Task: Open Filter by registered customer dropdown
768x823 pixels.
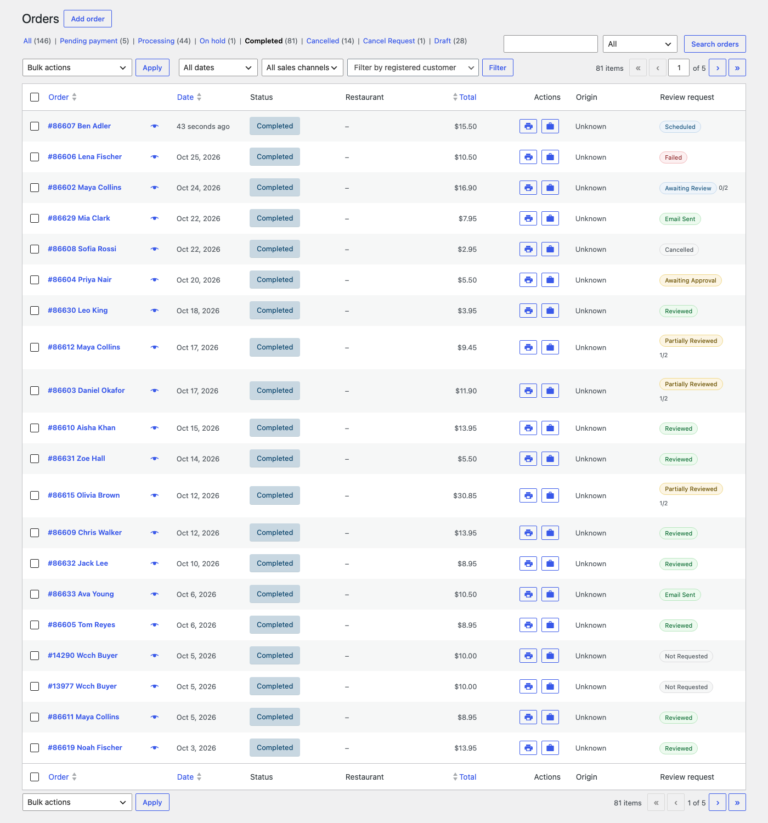Action: [413, 68]
